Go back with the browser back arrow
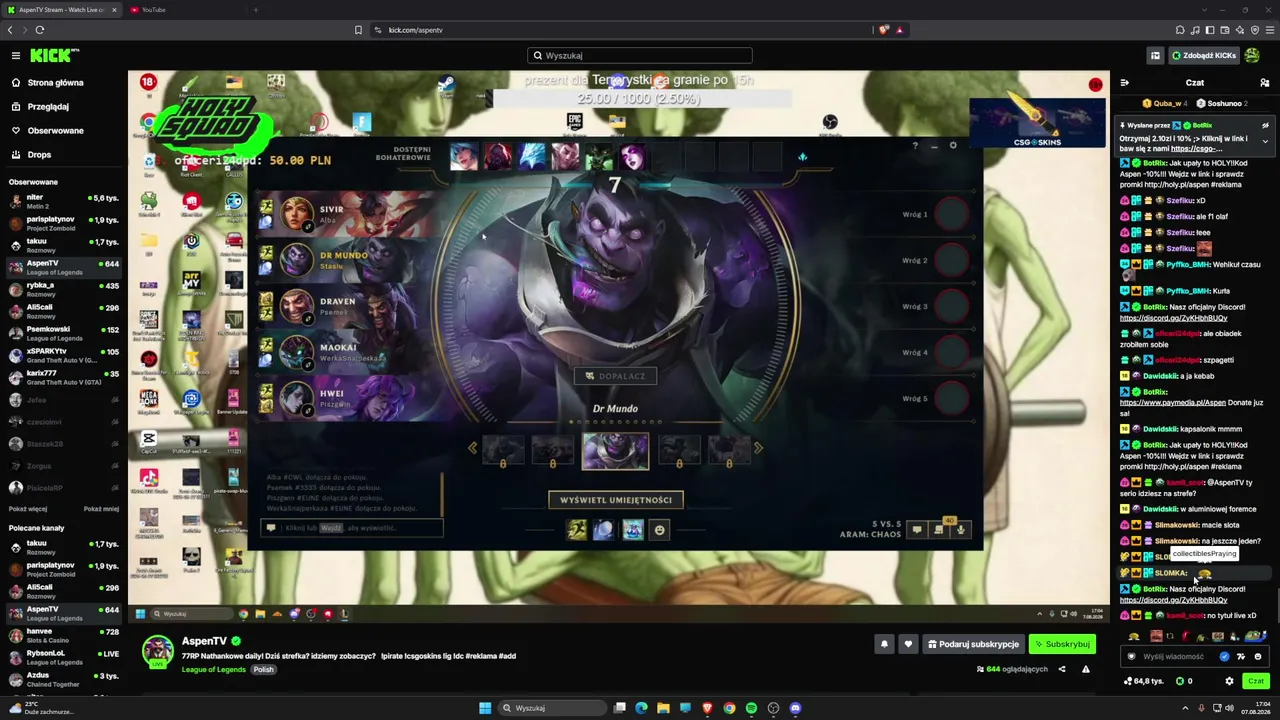Viewport: 1280px width, 720px height. 11,30
